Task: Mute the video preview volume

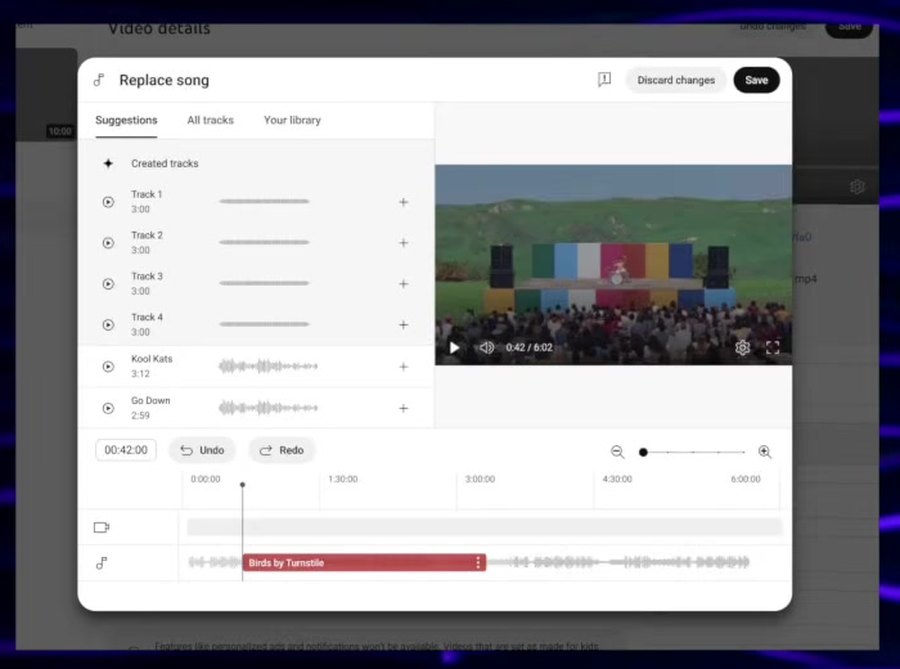Action: [486, 348]
